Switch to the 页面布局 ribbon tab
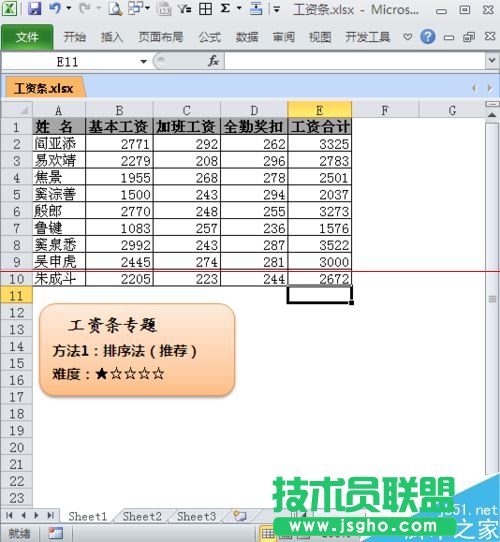The image size is (500, 542). pos(161,37)
